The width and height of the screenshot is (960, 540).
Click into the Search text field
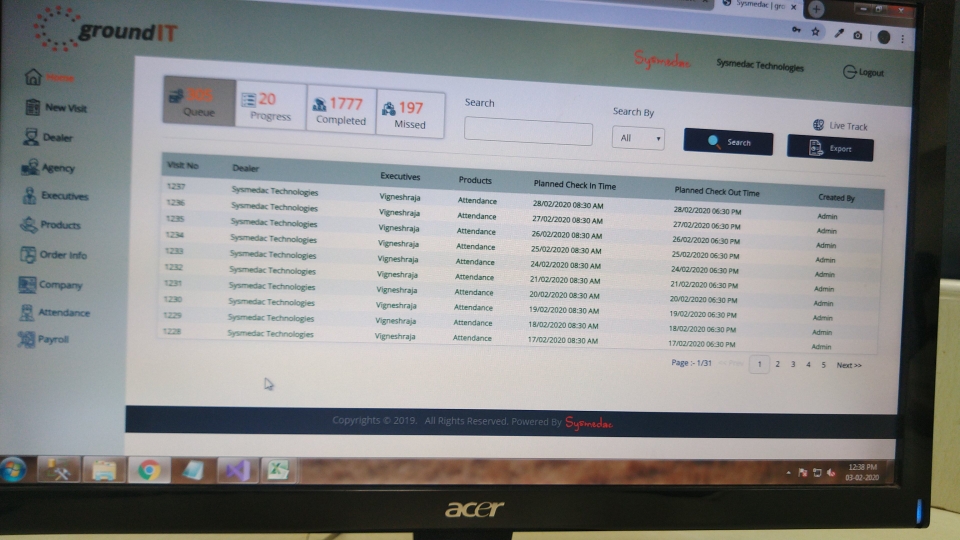(x=528, y=132)
